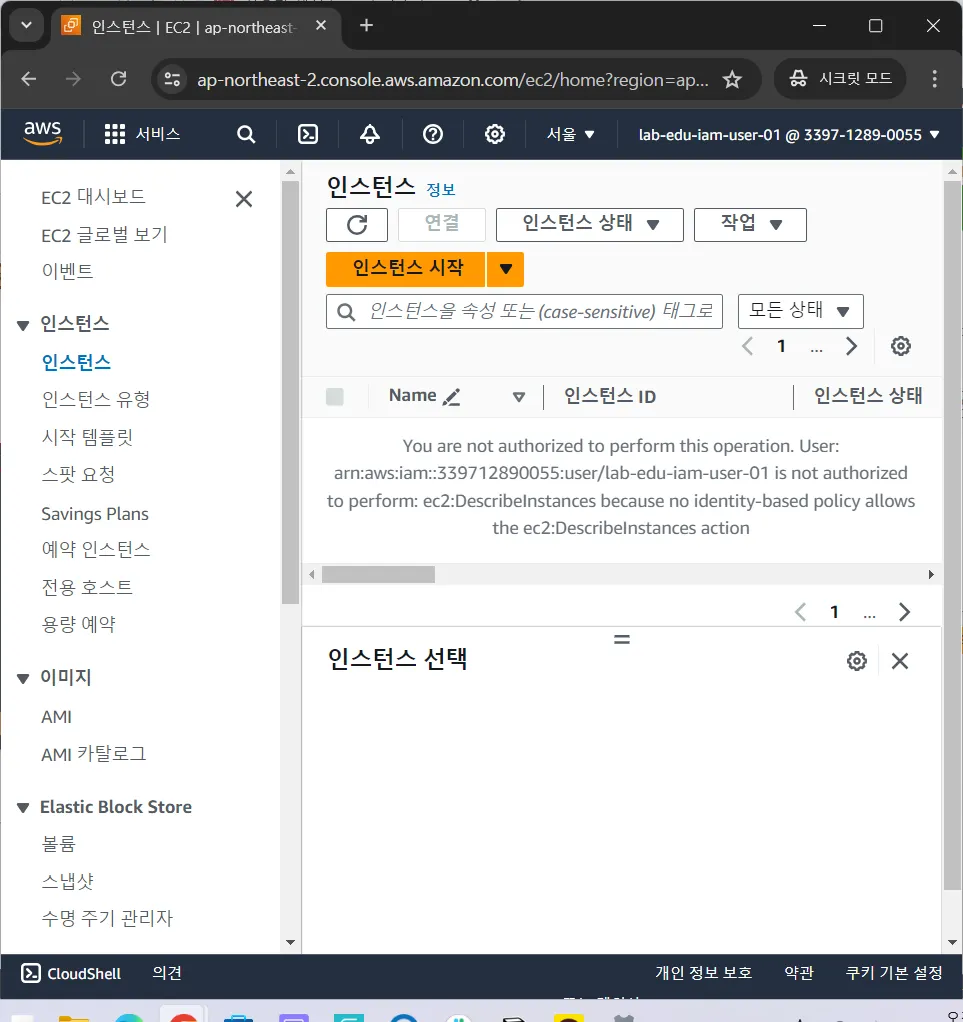Click the horizontal table scrollbar thumb
Screen dimensions: 963x1022
coord(378,574)
